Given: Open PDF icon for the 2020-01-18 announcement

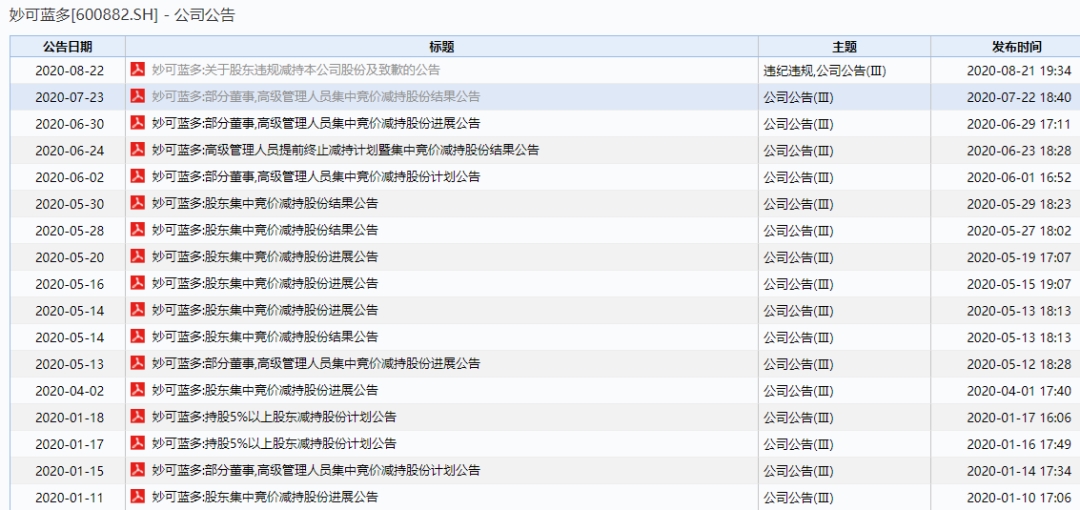Looking at the screenshot, I should [x=138, y=417].
